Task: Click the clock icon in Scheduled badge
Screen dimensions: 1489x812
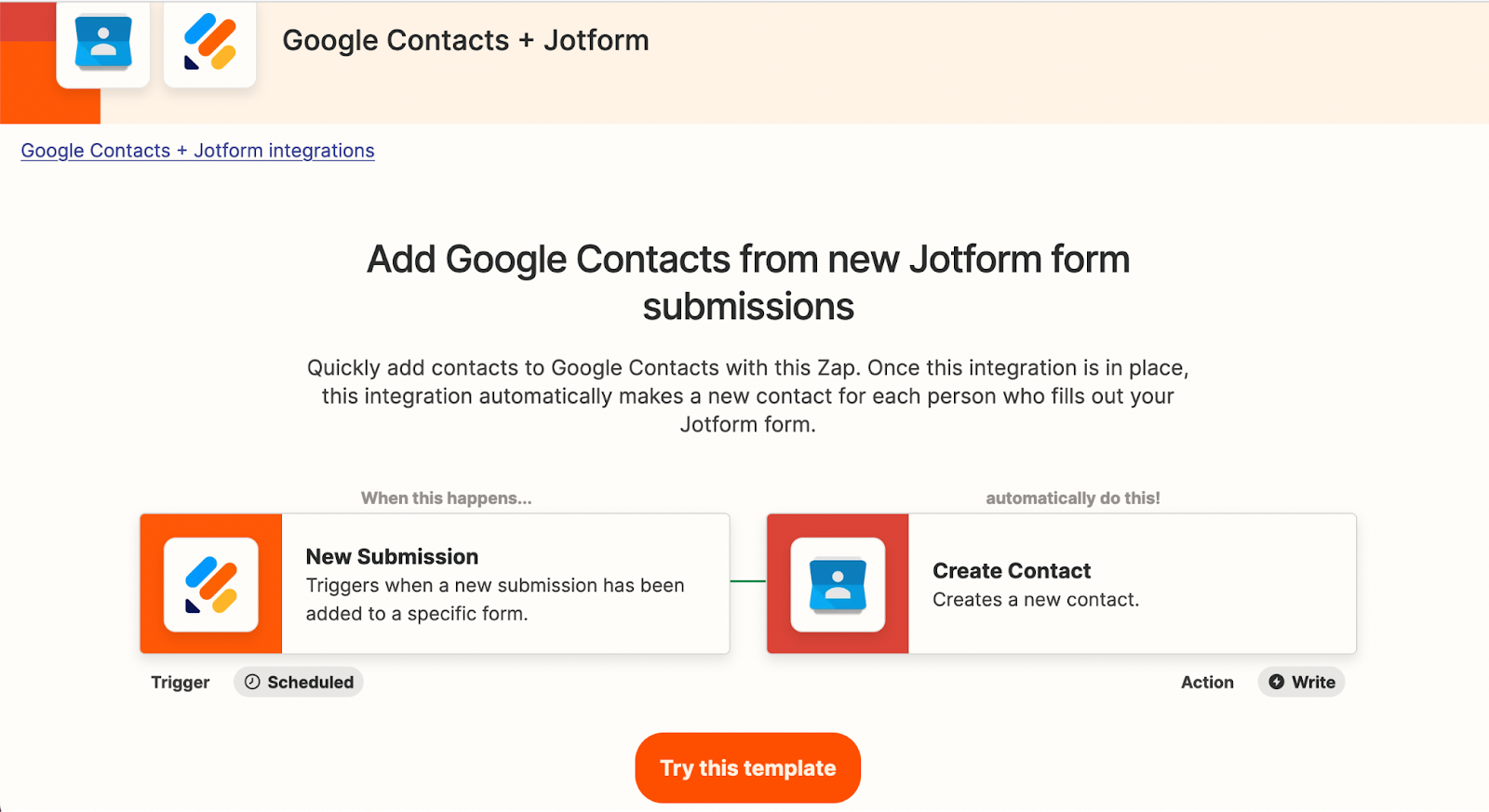Action: 252,682
